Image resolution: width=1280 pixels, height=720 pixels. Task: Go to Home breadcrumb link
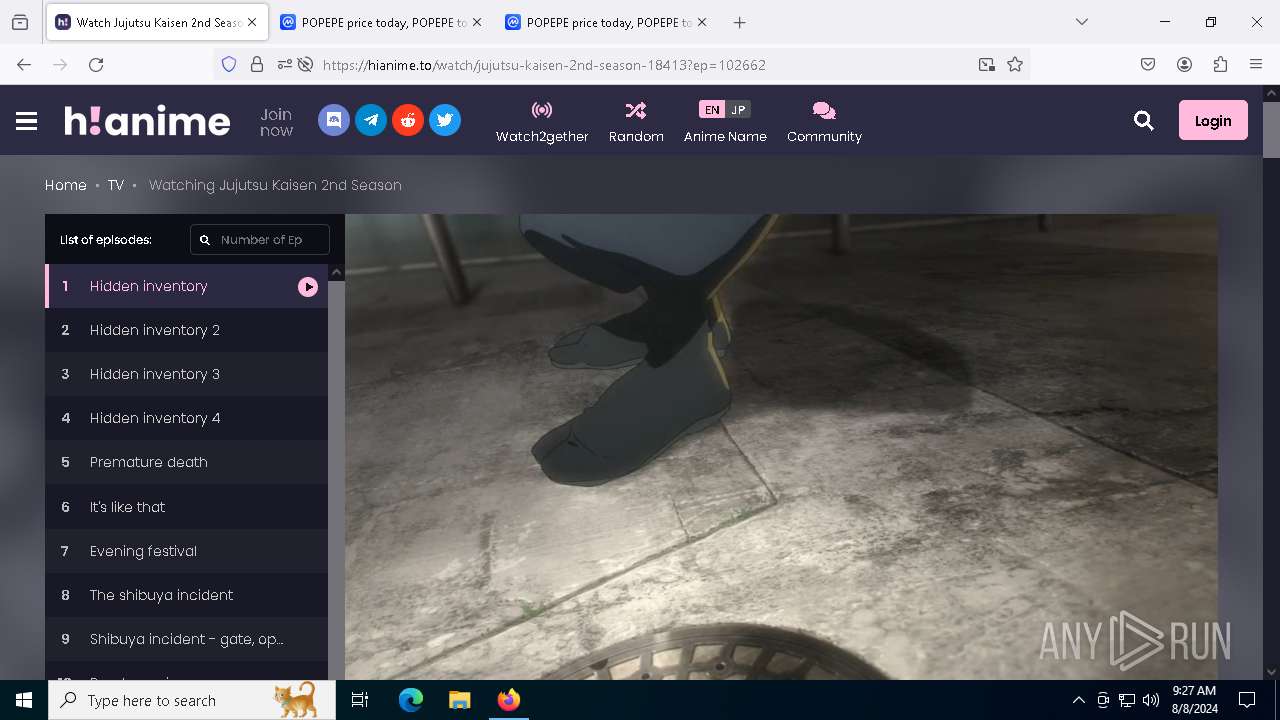[x=66, y=185]
